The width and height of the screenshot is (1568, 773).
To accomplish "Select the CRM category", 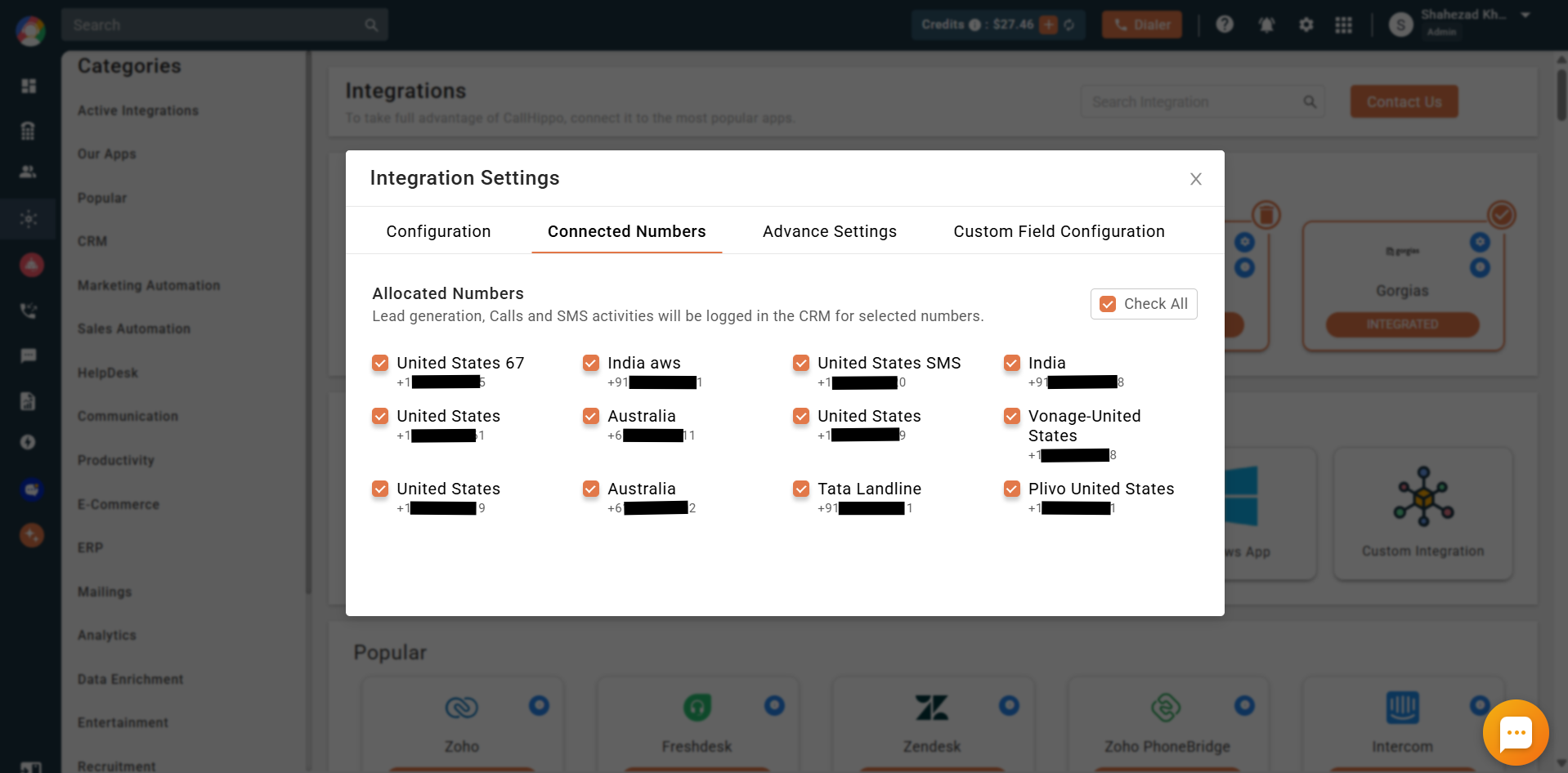I will click(92, 241).
